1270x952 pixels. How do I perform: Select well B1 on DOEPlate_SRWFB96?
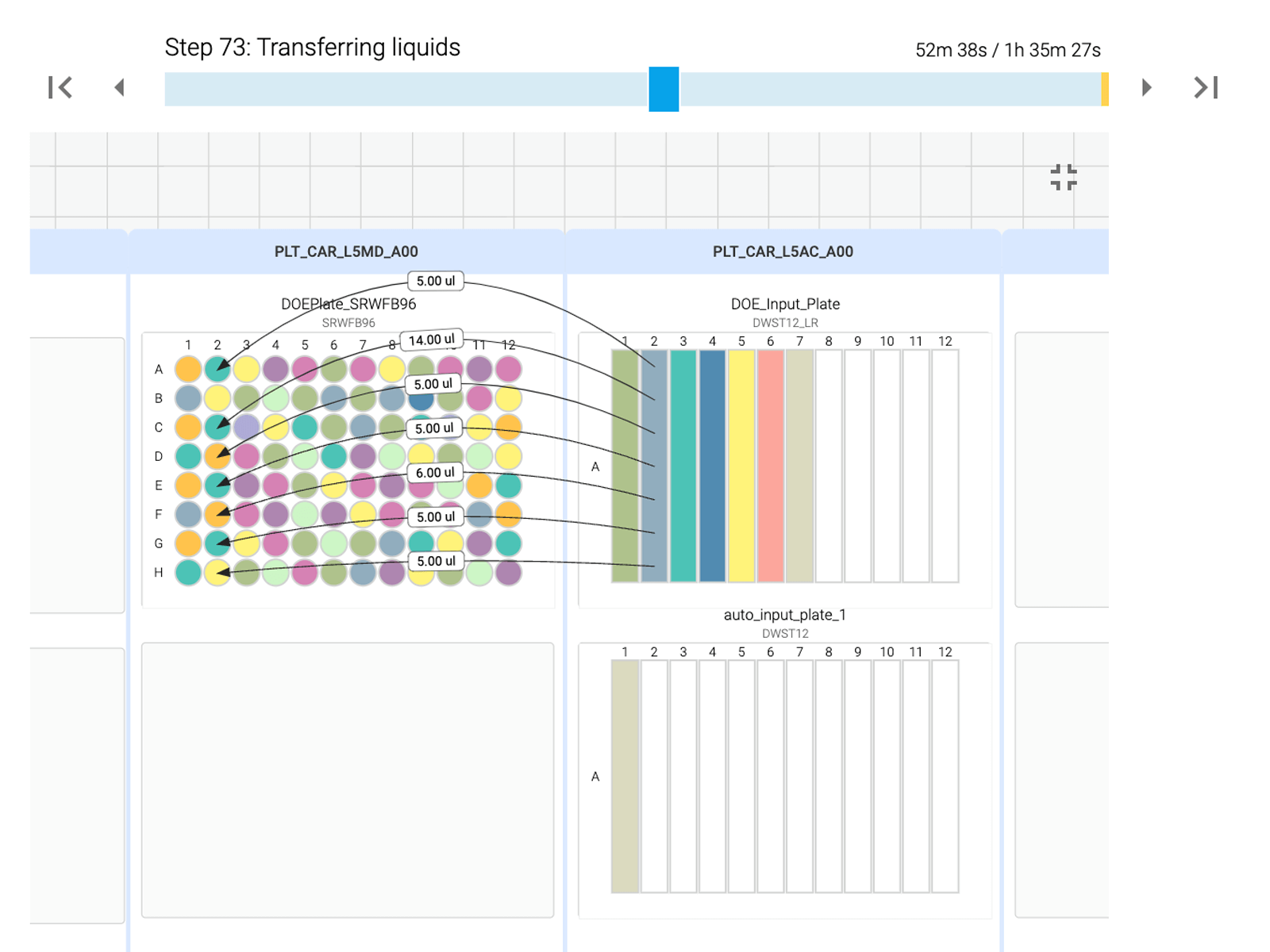[188, 398]
